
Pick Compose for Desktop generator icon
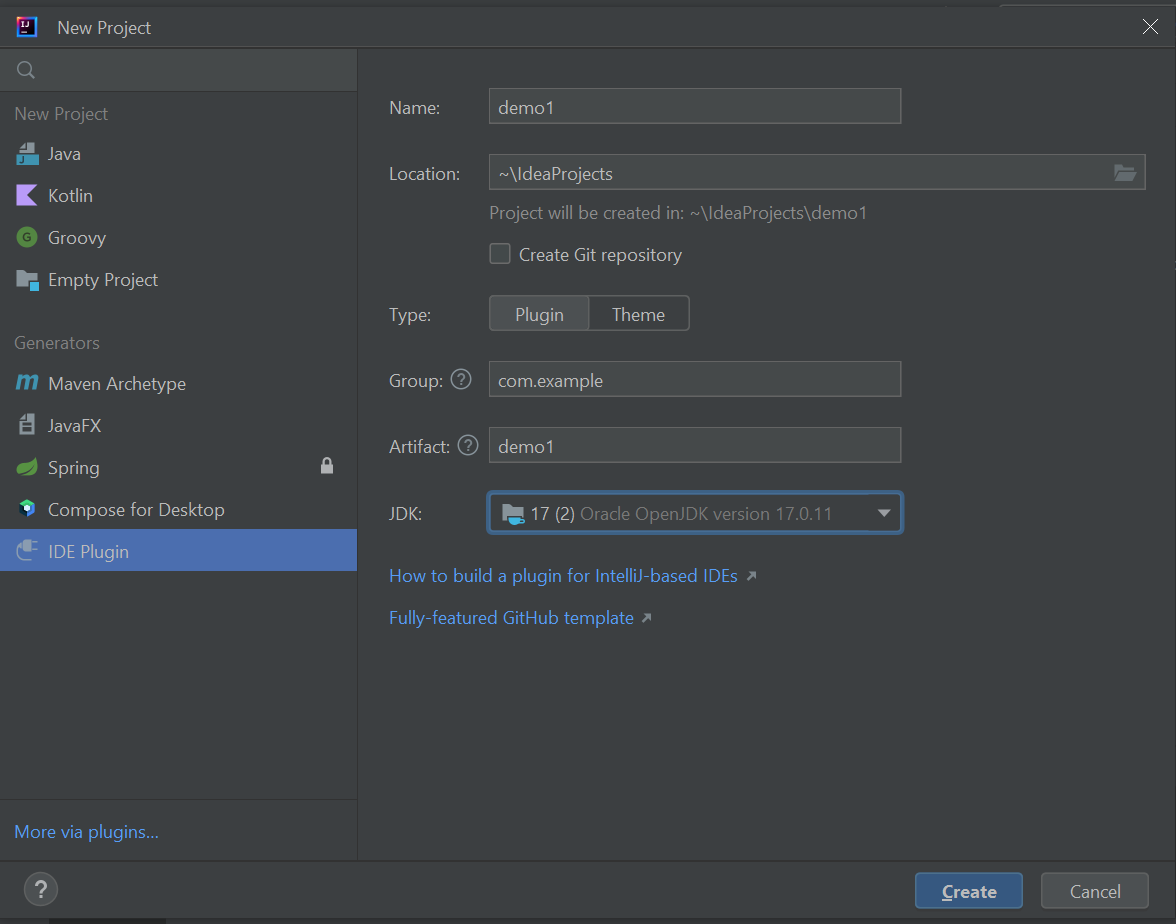tap(29, 509)
